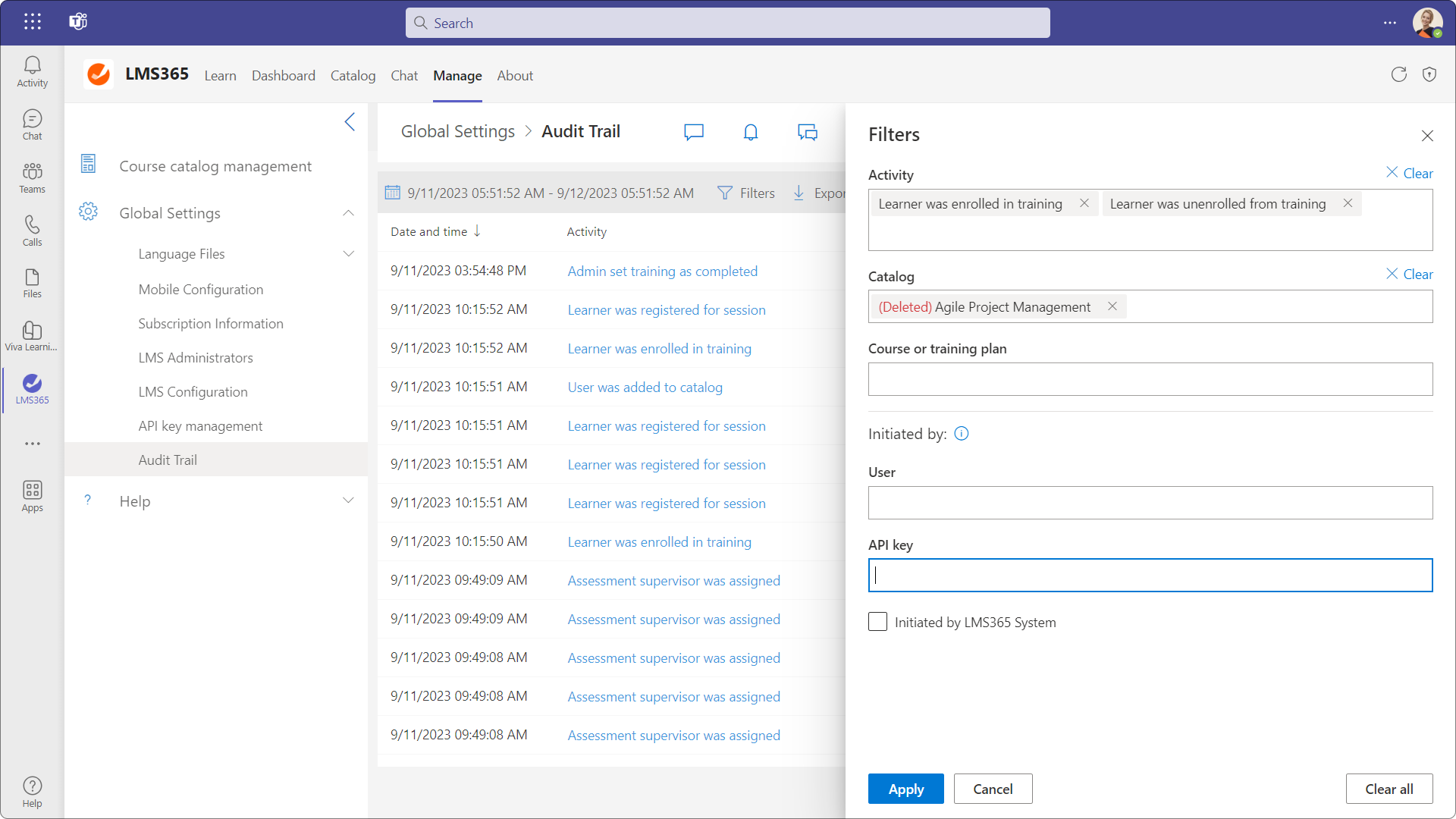1456x819 pixels.
Task: Select Audit Trail in navigation
Action: (216, 460)
